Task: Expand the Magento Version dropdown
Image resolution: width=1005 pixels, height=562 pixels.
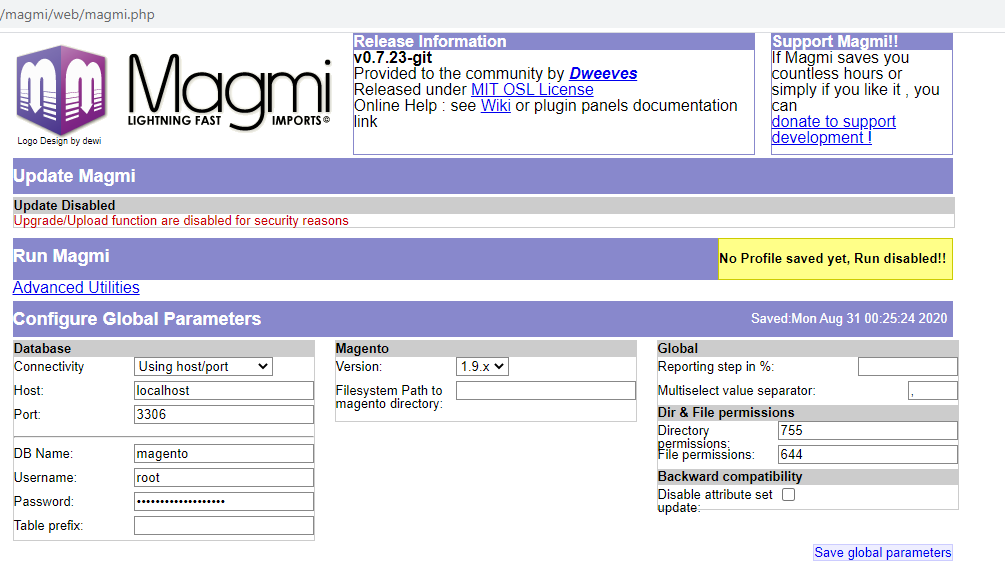Action: point(482,367)
